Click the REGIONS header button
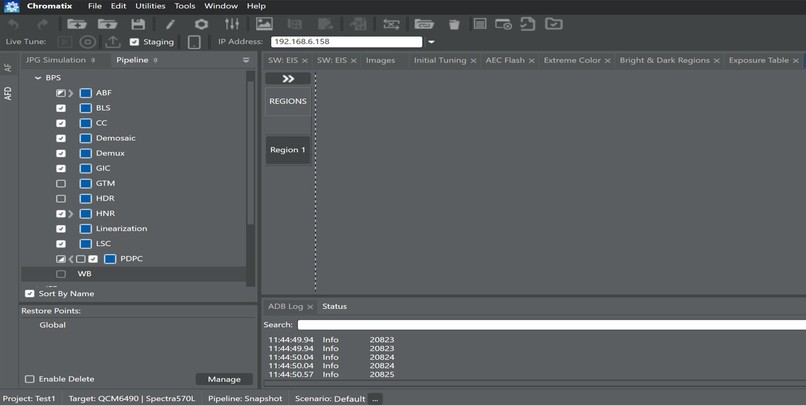 288,101
